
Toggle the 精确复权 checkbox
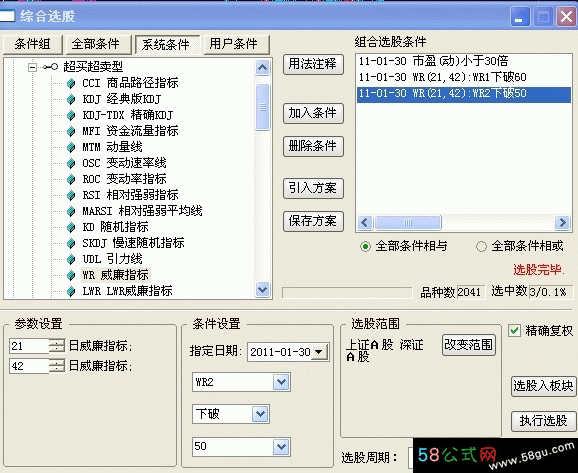pyautogui.click(x=514, y=330)
